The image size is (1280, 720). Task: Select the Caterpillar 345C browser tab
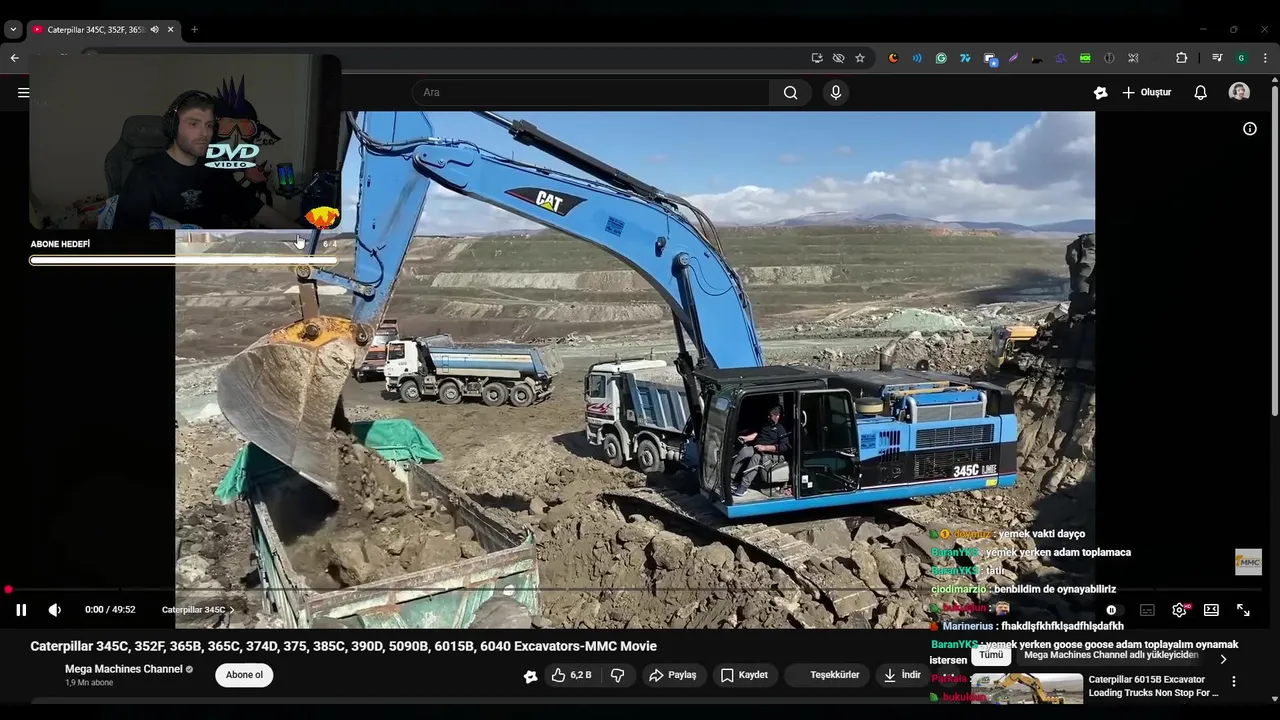point(95,30)
